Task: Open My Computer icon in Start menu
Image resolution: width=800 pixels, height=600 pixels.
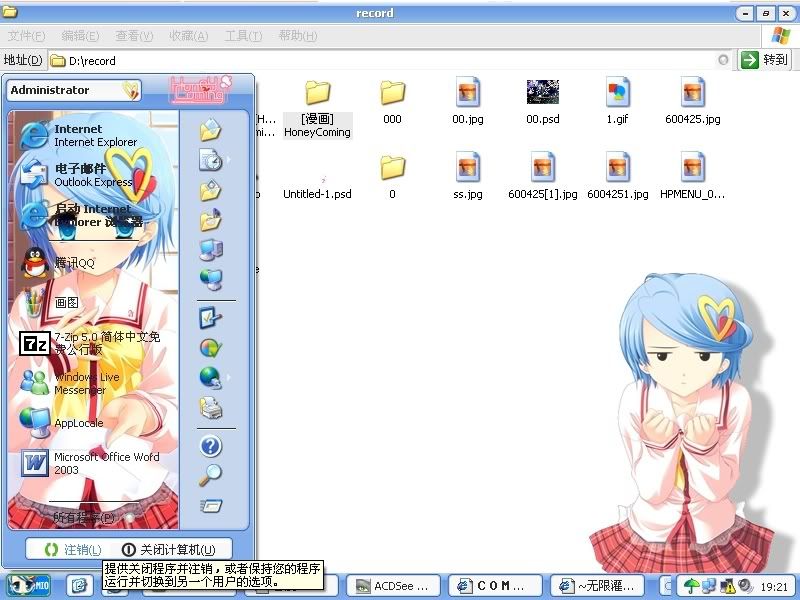Action: [x=210, y=249]
